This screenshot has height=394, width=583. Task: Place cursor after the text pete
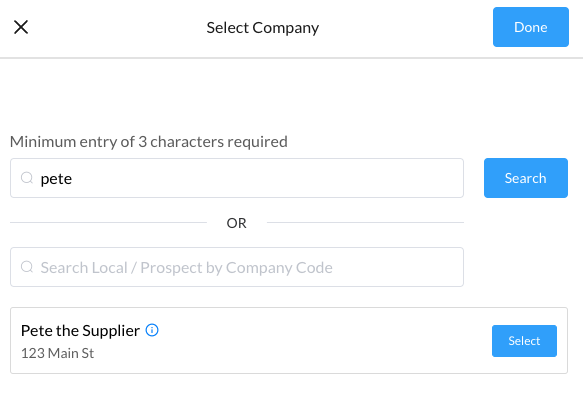click(73, 178)
